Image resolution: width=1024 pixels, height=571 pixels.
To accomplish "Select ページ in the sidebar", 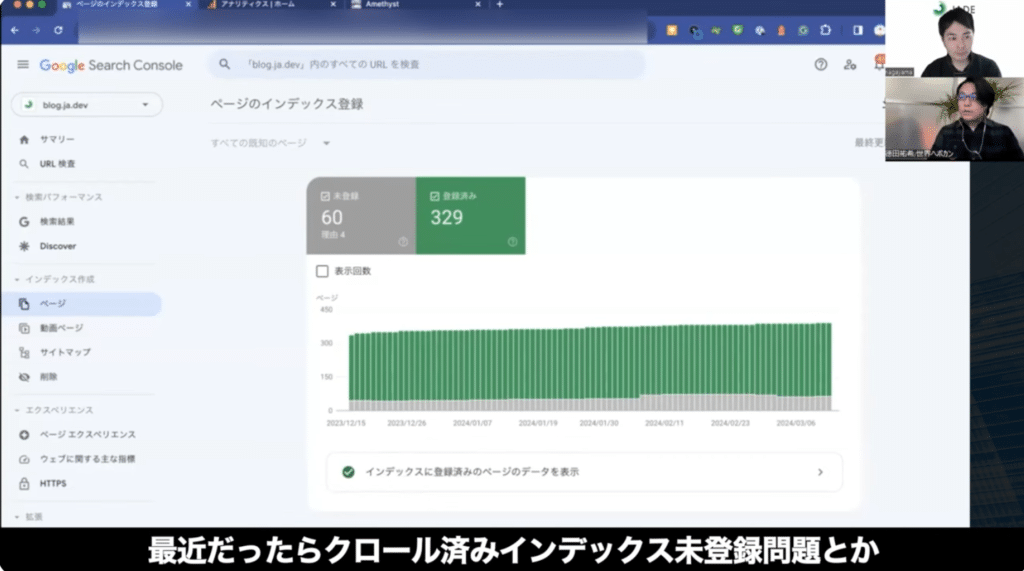I will [82, 304].
